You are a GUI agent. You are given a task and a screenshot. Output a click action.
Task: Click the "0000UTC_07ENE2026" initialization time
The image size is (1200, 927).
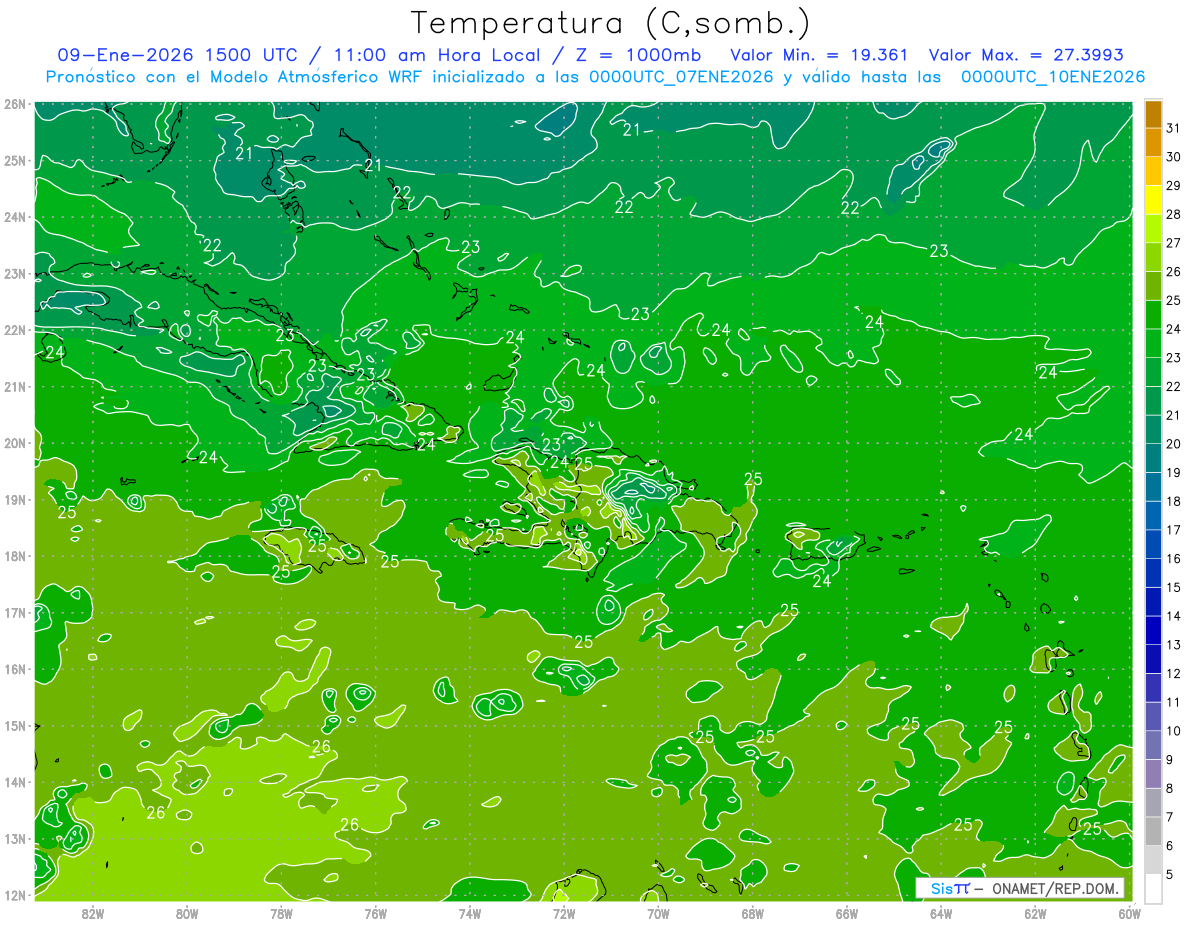click(682, 77)
